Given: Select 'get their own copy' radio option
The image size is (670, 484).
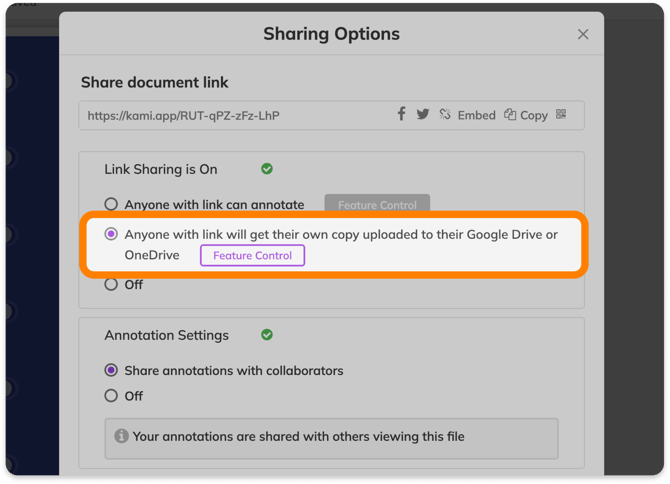Looking at the screenshot, I should (x=111, y=234).
